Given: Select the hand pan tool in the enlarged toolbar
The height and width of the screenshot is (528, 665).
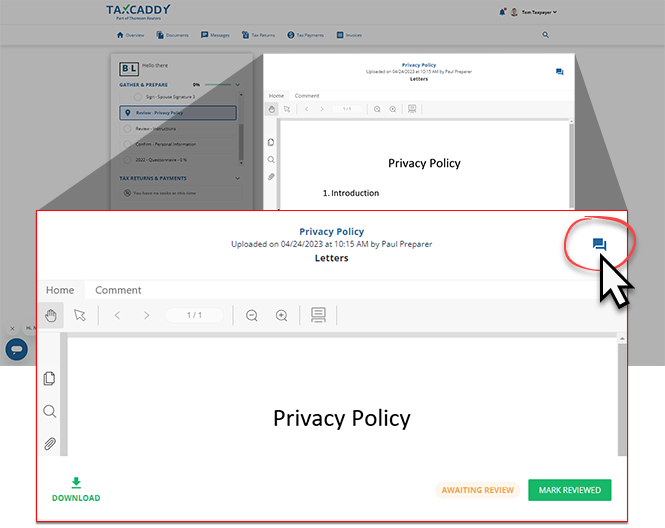Looking at the screenshot, I should pos(51,315).
